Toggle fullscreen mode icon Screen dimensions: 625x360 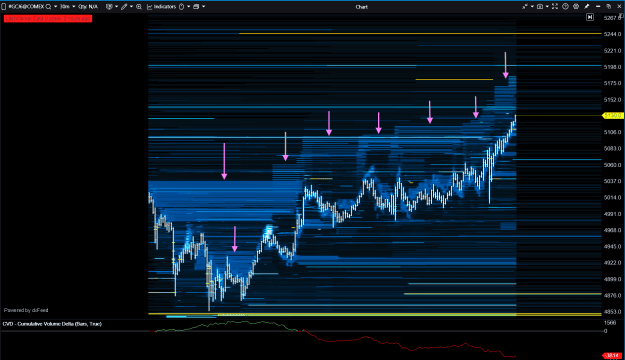pos(555,6)
